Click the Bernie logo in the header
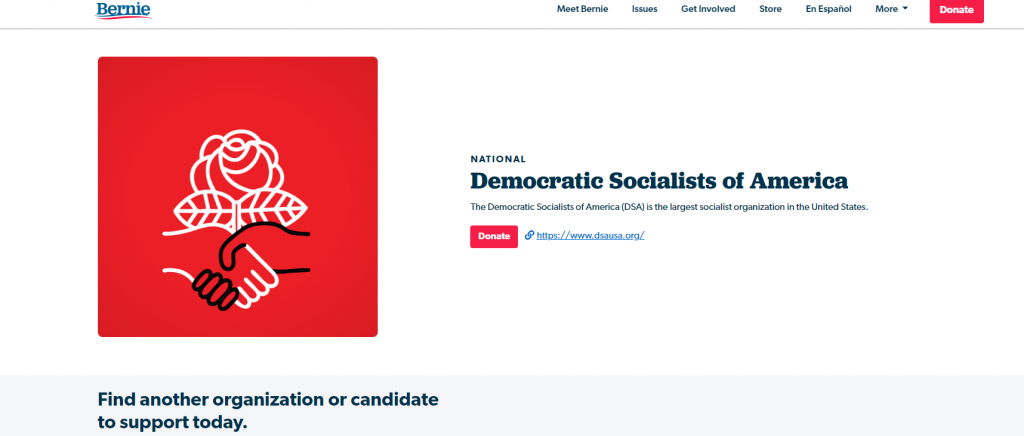The height and width of the screenshot is (436, 1024). pos(123,10)
